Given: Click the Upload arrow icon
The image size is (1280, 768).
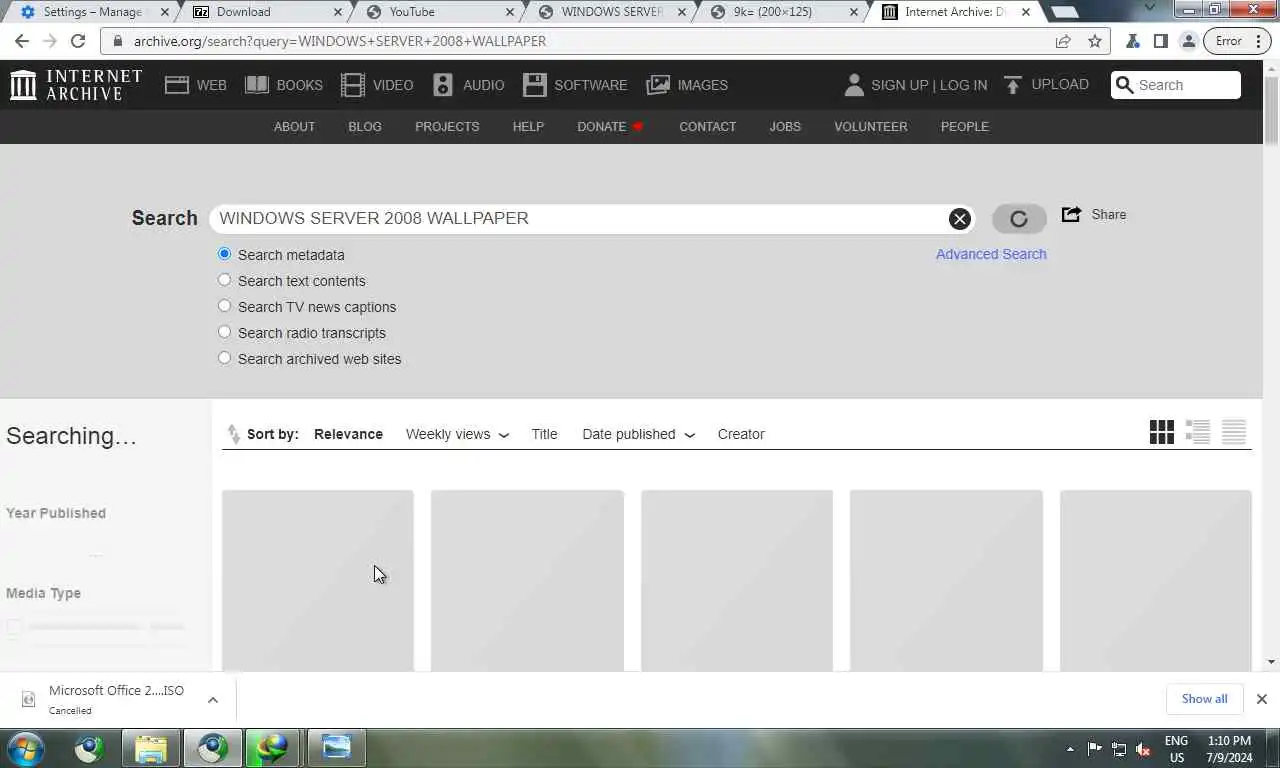Looking at the screenshot, I should point(1013,85).
